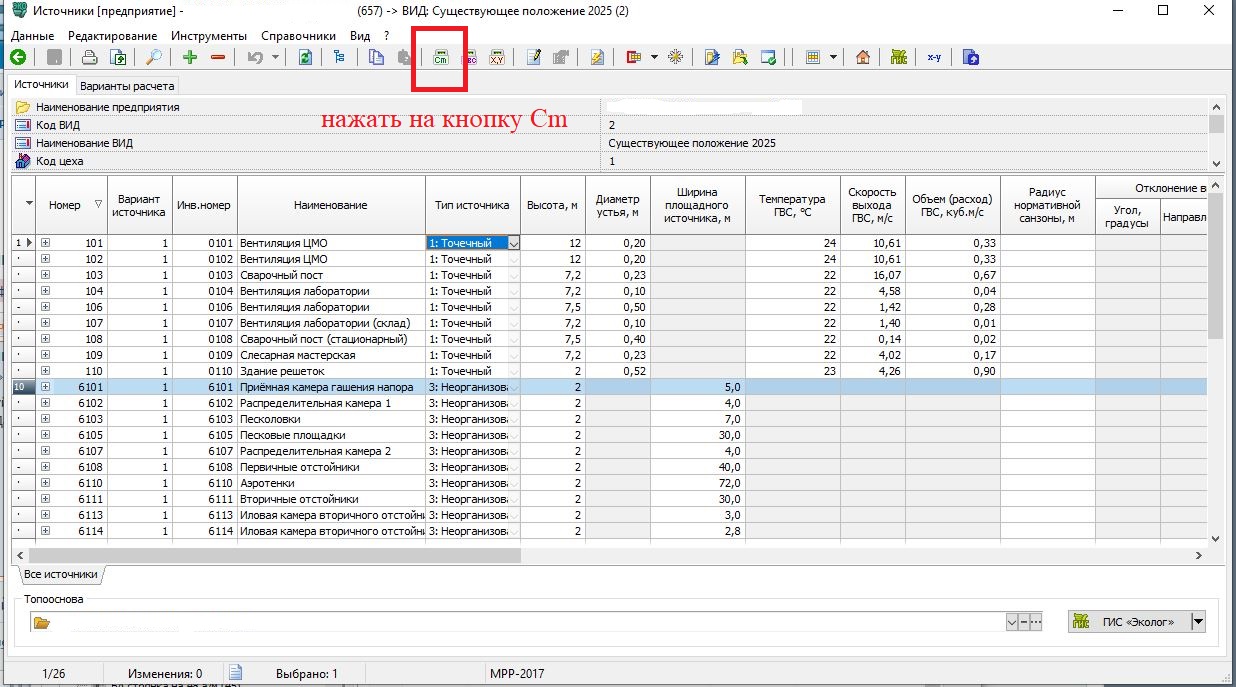Switch to Варианты расчета tab
Screen dimensions: 1236x687
pos(127,86)
